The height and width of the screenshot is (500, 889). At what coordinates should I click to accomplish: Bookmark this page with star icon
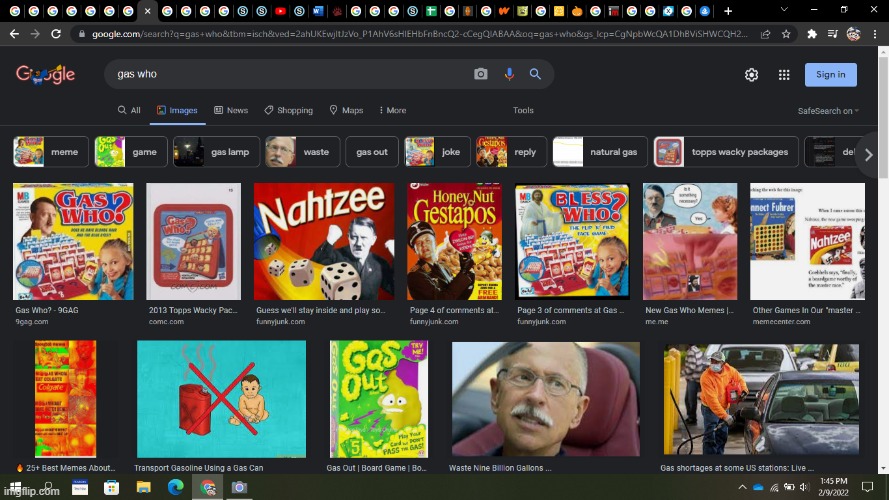pos(787,33)
